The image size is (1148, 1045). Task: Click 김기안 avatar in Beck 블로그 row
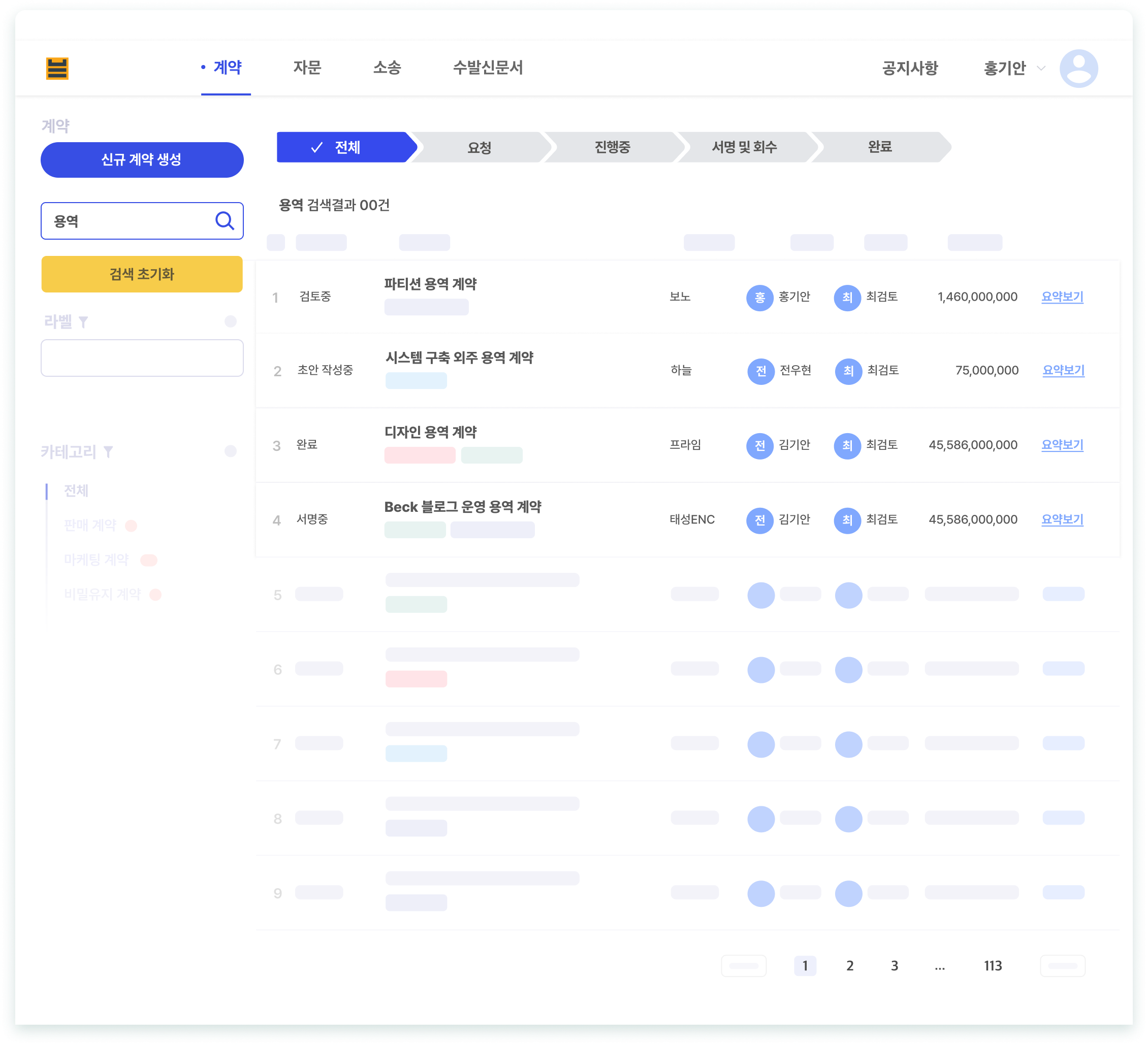[x=759, y=520]
